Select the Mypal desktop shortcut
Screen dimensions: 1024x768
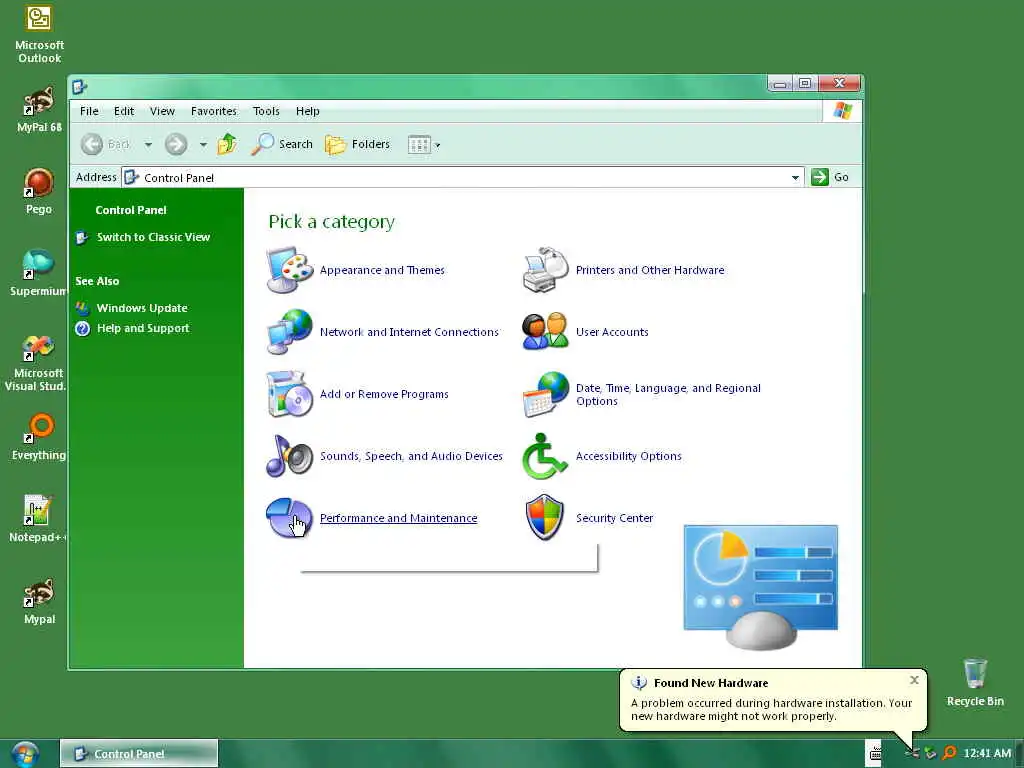pos(39,601)
